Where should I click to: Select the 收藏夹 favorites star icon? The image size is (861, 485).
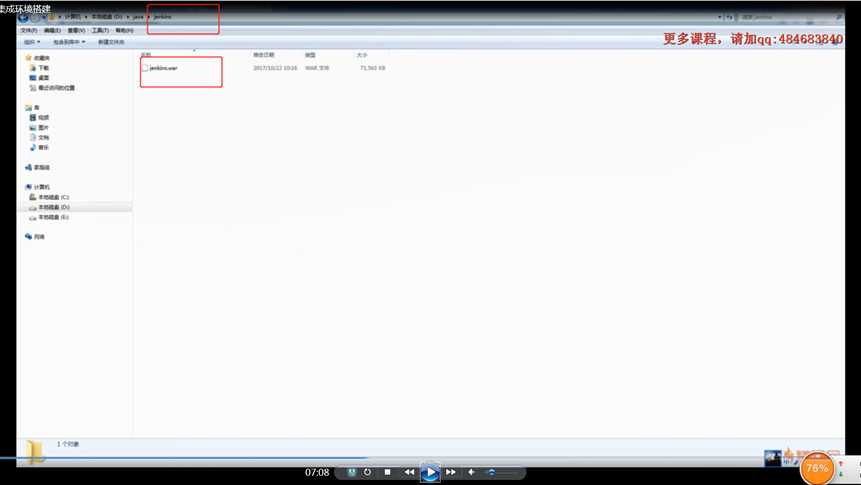(28, 58)
